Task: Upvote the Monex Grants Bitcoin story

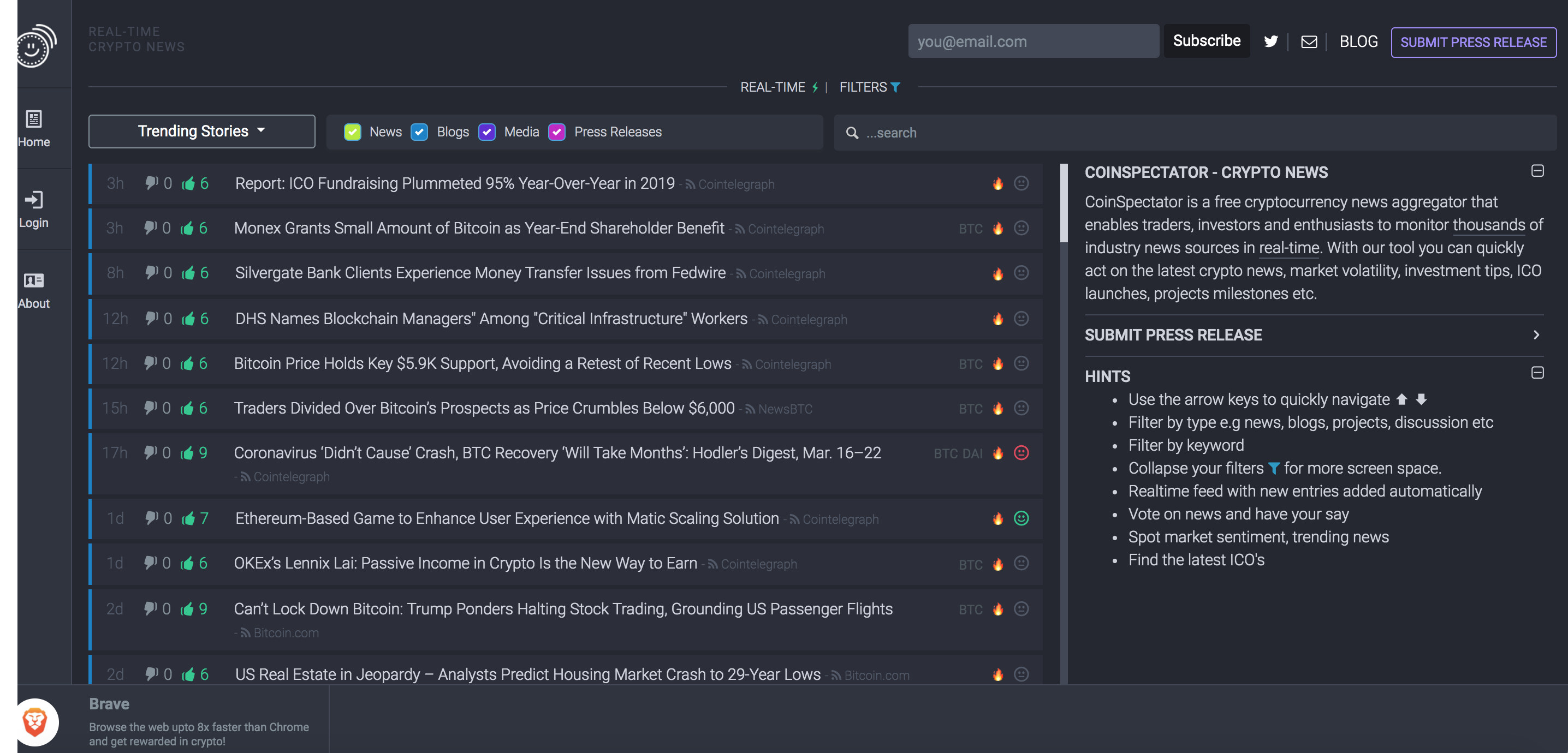Action: coord(187,228)
